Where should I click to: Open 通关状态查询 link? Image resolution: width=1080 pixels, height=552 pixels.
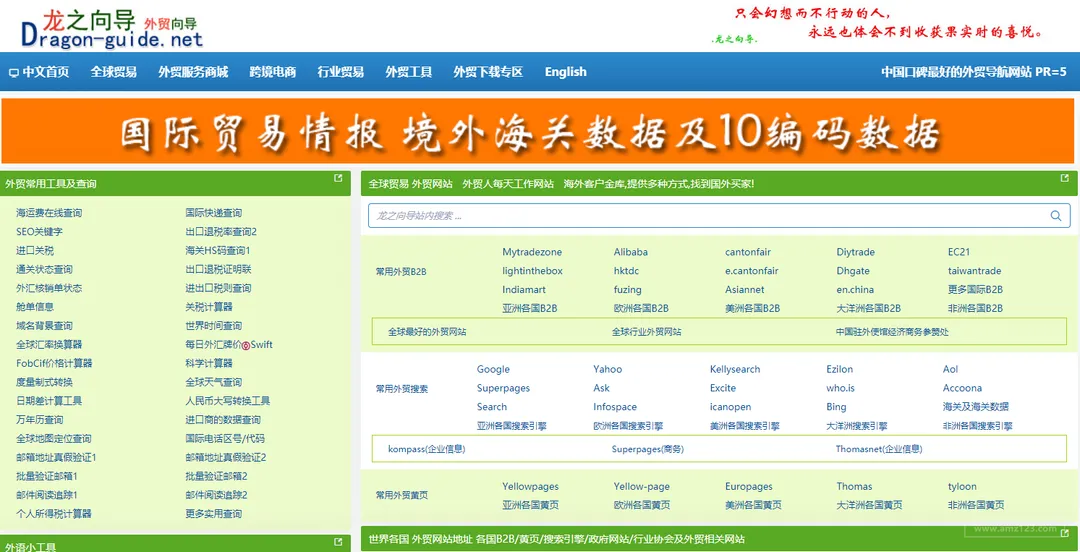coord(44,269)
